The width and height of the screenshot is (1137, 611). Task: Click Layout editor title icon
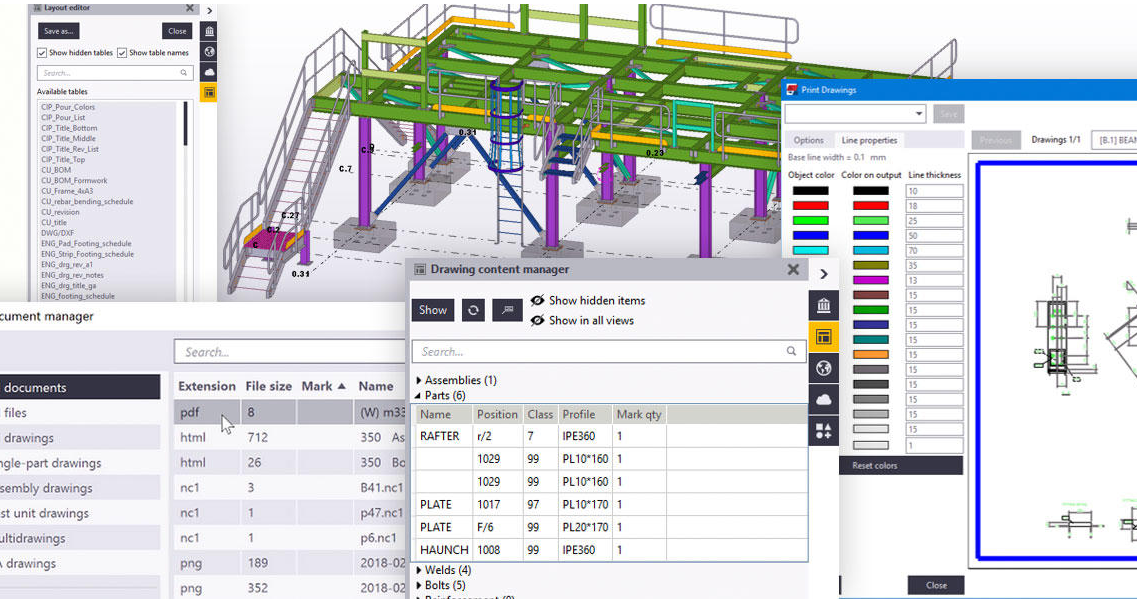tap(37, 8)
